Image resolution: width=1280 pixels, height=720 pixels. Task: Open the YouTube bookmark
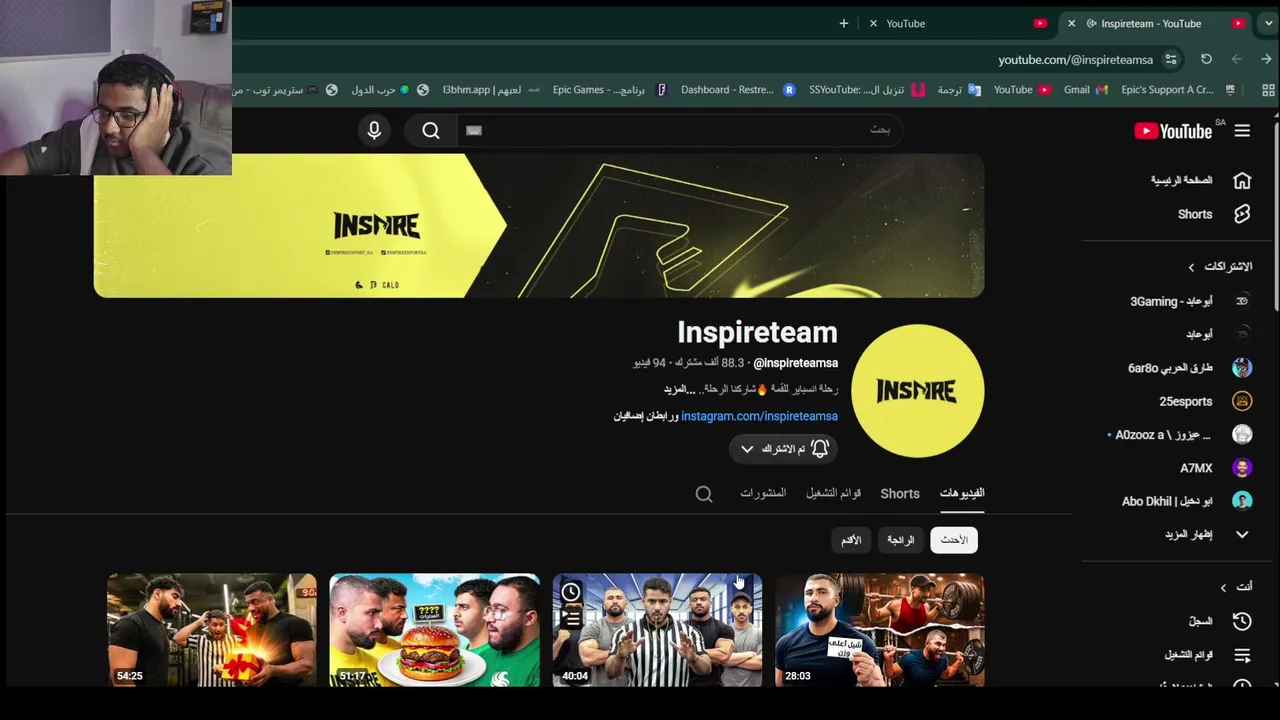(1022, 90)
